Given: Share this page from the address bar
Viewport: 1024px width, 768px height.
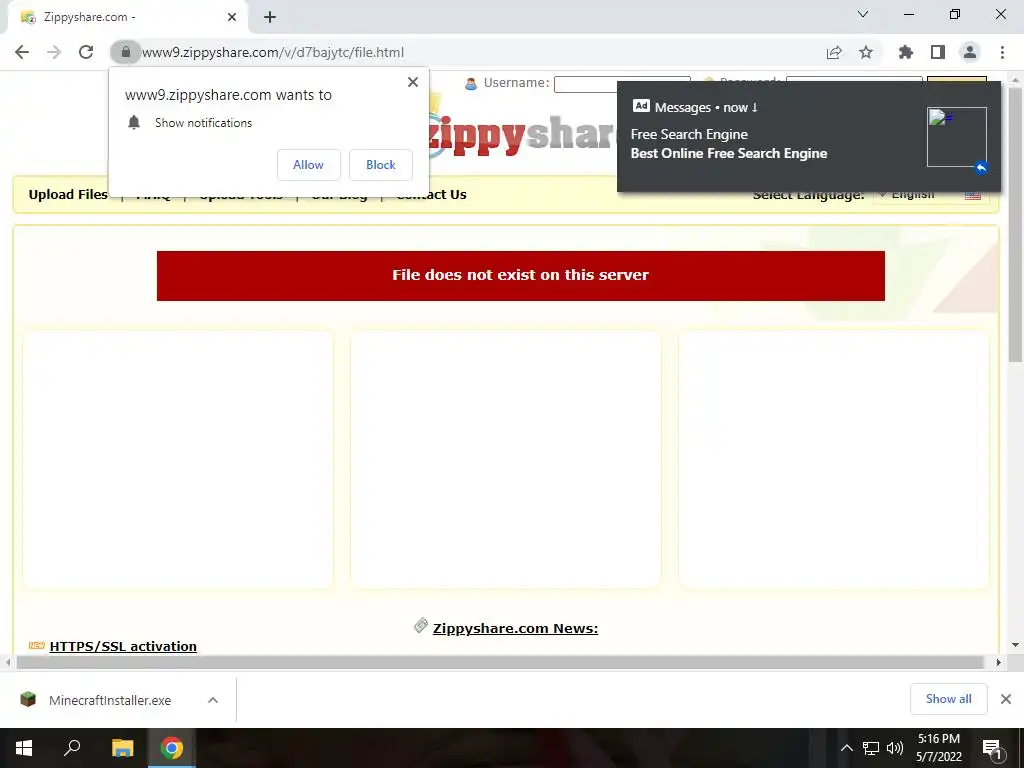Looking at the screenshot, I should point(834,52).
